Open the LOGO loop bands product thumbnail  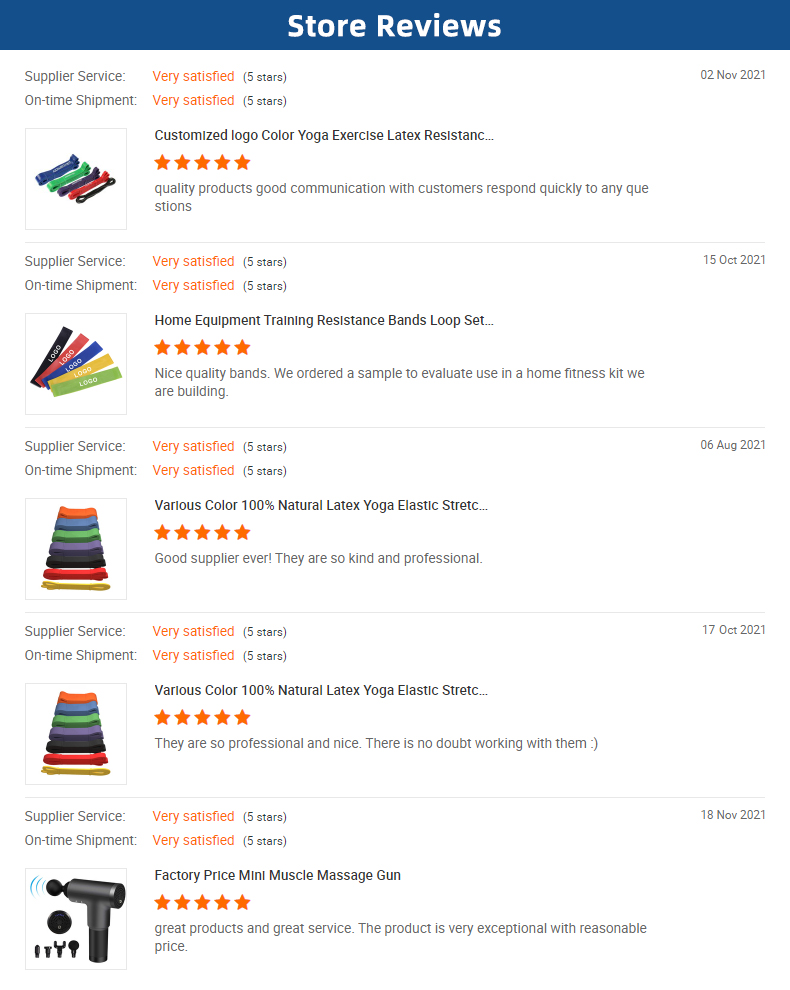tap(76, 364)
